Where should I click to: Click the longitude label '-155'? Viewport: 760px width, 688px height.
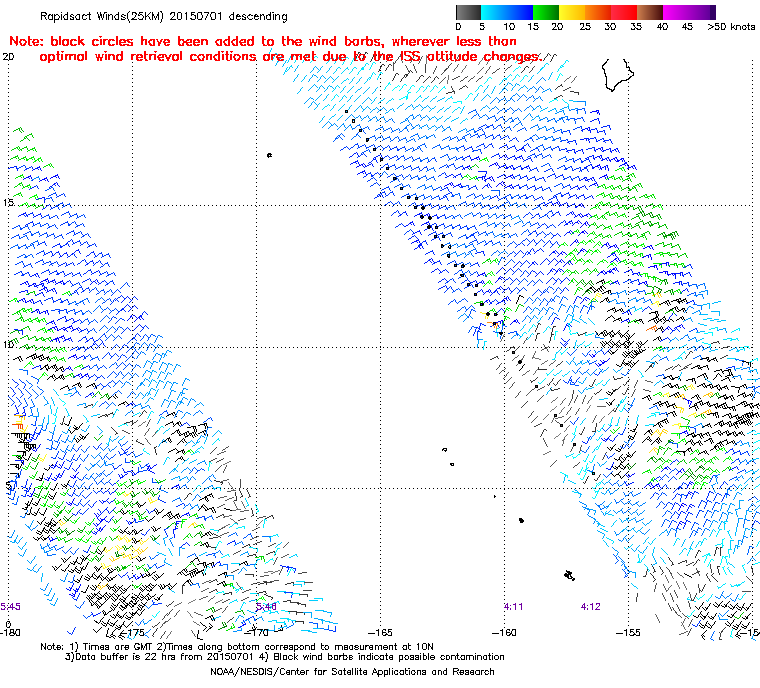(629, 633)
